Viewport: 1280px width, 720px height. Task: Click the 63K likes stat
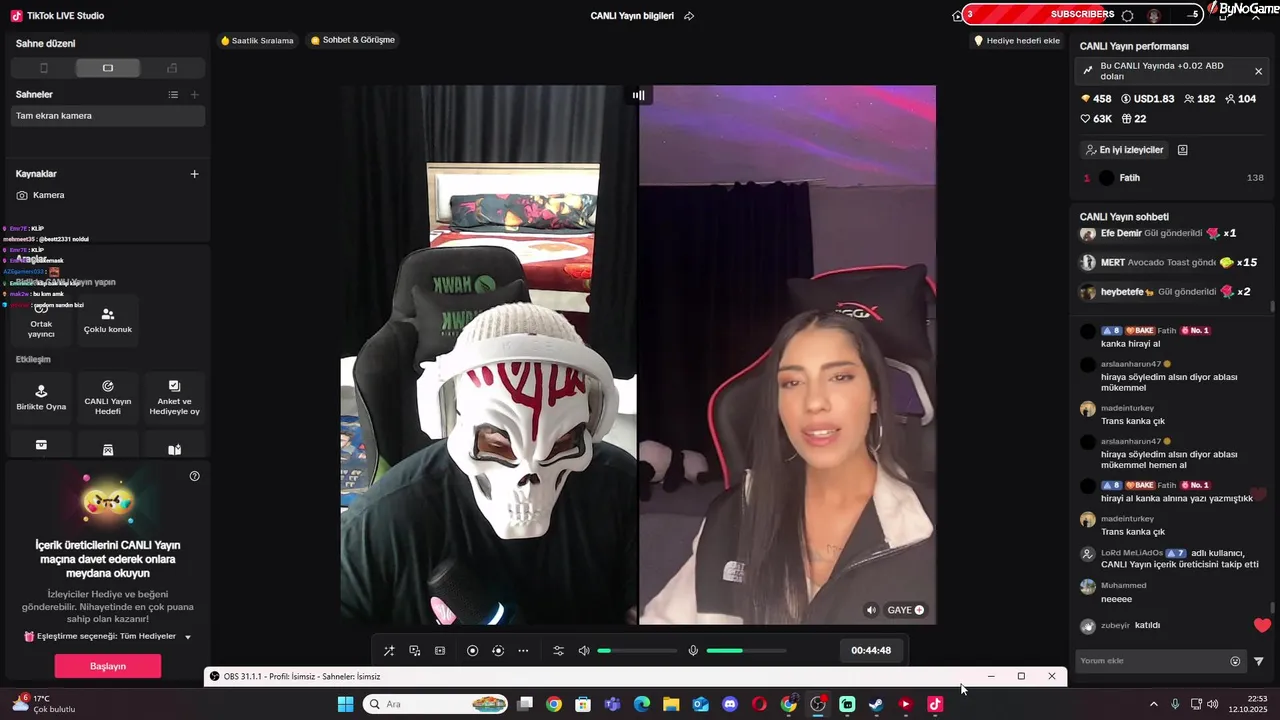[1096, 119]
